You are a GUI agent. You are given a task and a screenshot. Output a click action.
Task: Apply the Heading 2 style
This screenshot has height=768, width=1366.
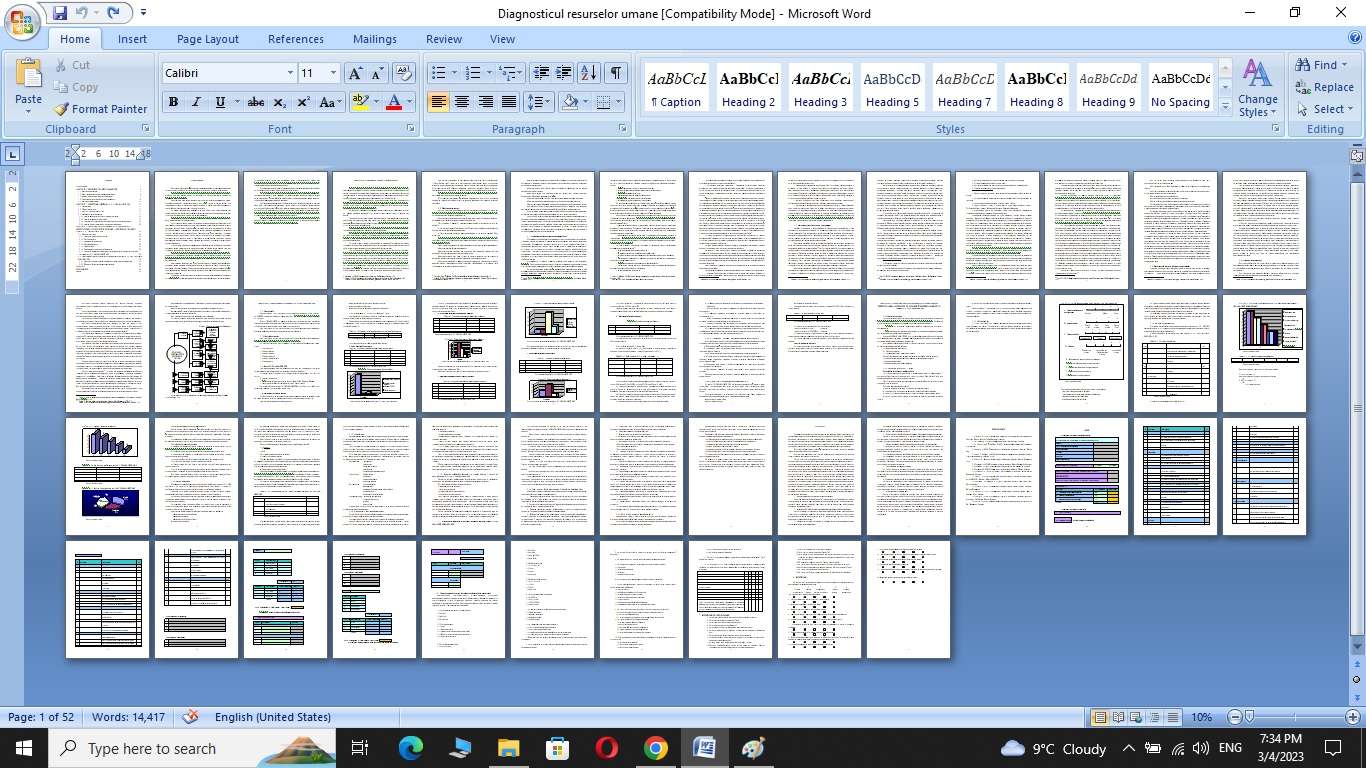click(749, 89)
